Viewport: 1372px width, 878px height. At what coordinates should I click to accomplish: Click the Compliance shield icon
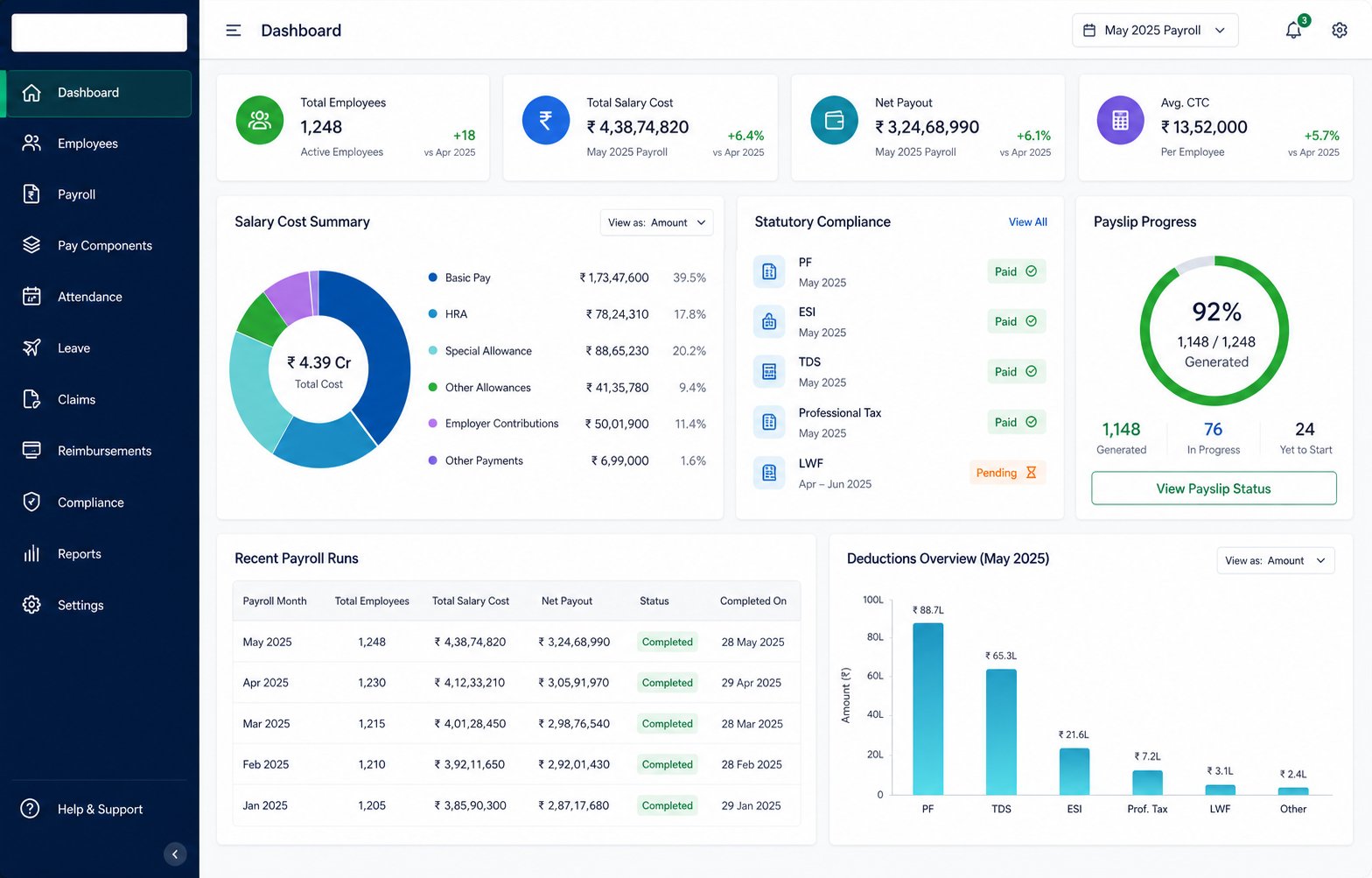click(31, 502)
